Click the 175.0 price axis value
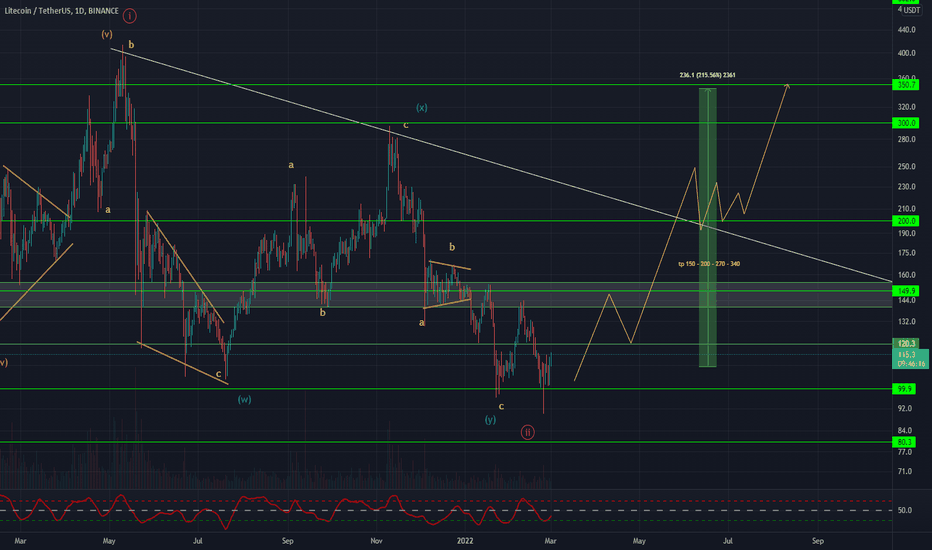Screen dimensions: 932x550 click(906, 253)
